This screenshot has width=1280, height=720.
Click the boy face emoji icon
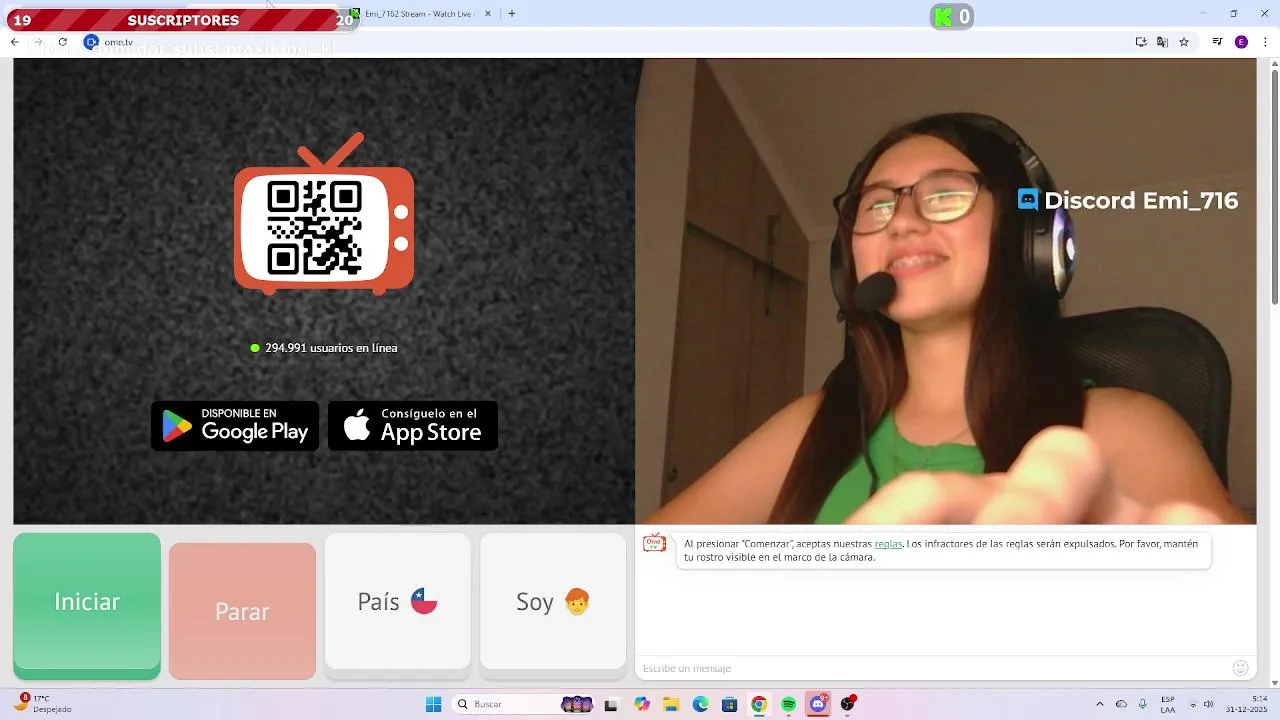pos(577,601)
